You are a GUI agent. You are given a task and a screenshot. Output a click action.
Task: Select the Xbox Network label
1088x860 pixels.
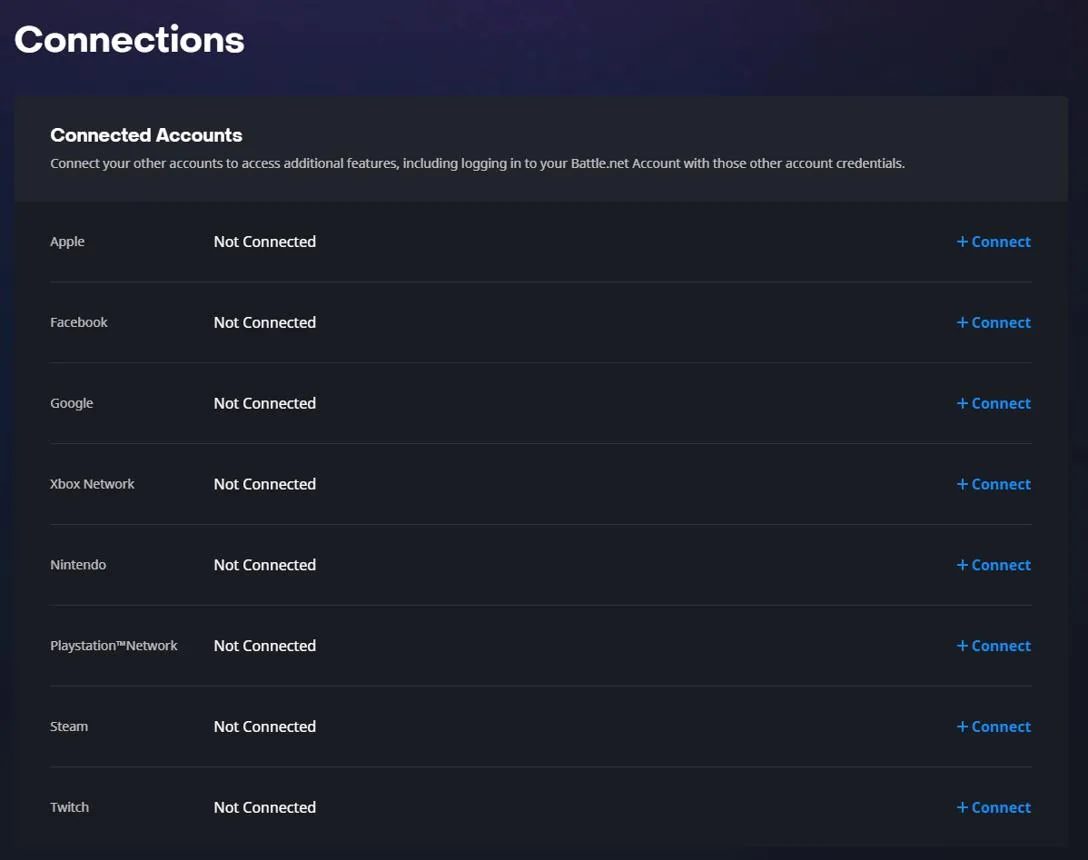click(92, 484)
